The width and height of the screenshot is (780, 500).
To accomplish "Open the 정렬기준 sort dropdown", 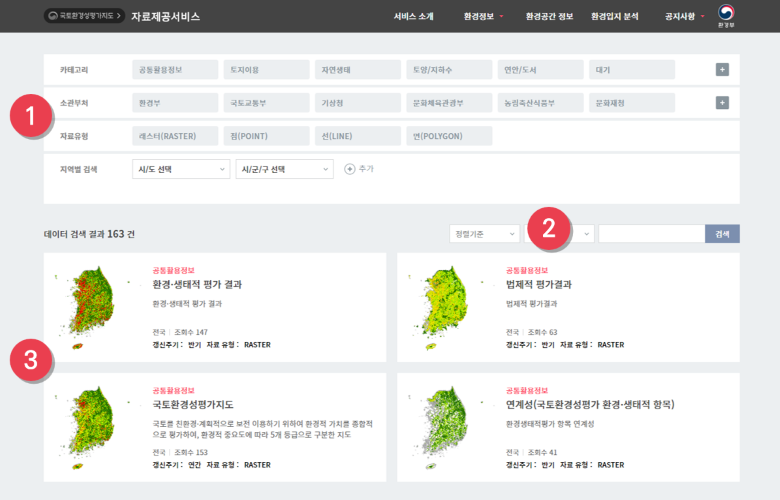I will 485,234.
